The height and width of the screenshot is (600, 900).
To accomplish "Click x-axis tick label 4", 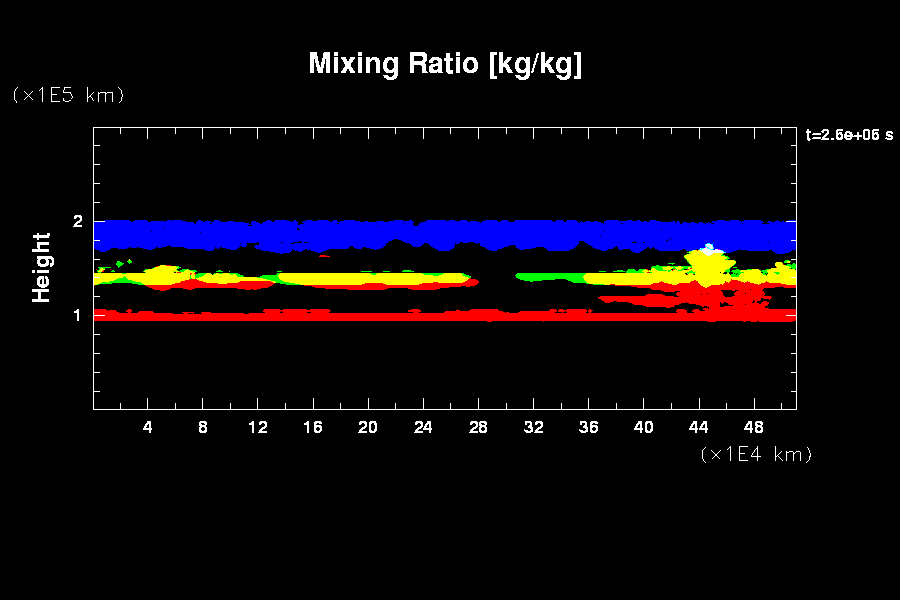I will 148,427.
